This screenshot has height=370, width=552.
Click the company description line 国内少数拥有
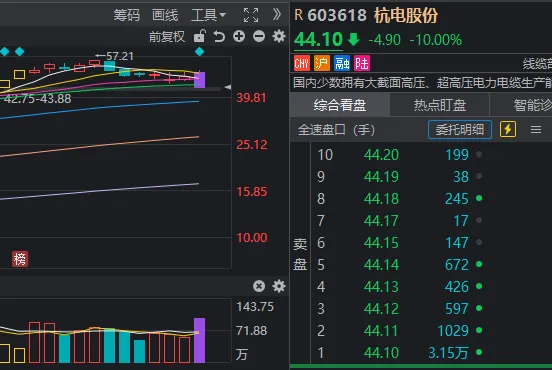click(x=422, y=83)
